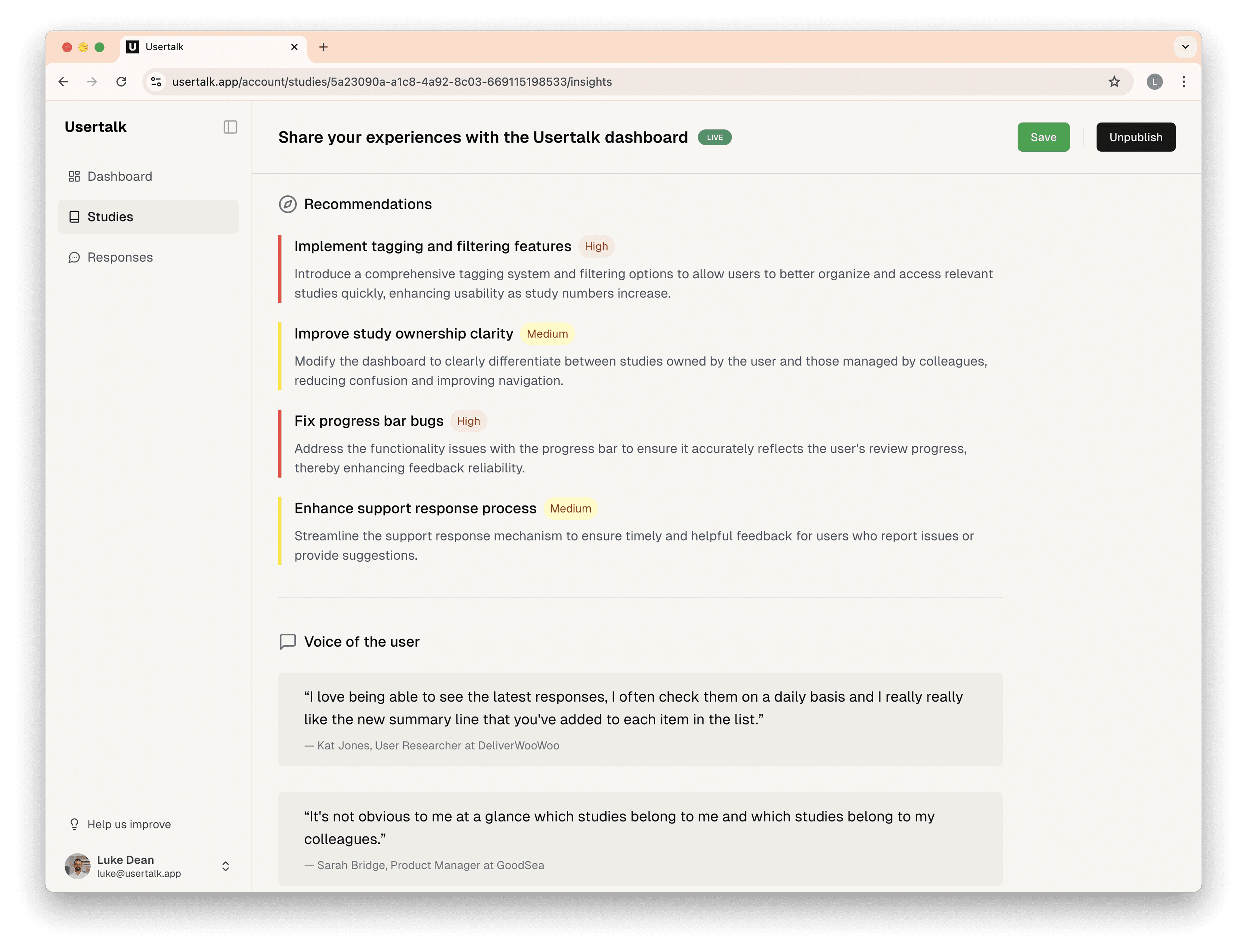Click the Usertalk logo text
Screen dimensions: 1247x952
(96, 127)
